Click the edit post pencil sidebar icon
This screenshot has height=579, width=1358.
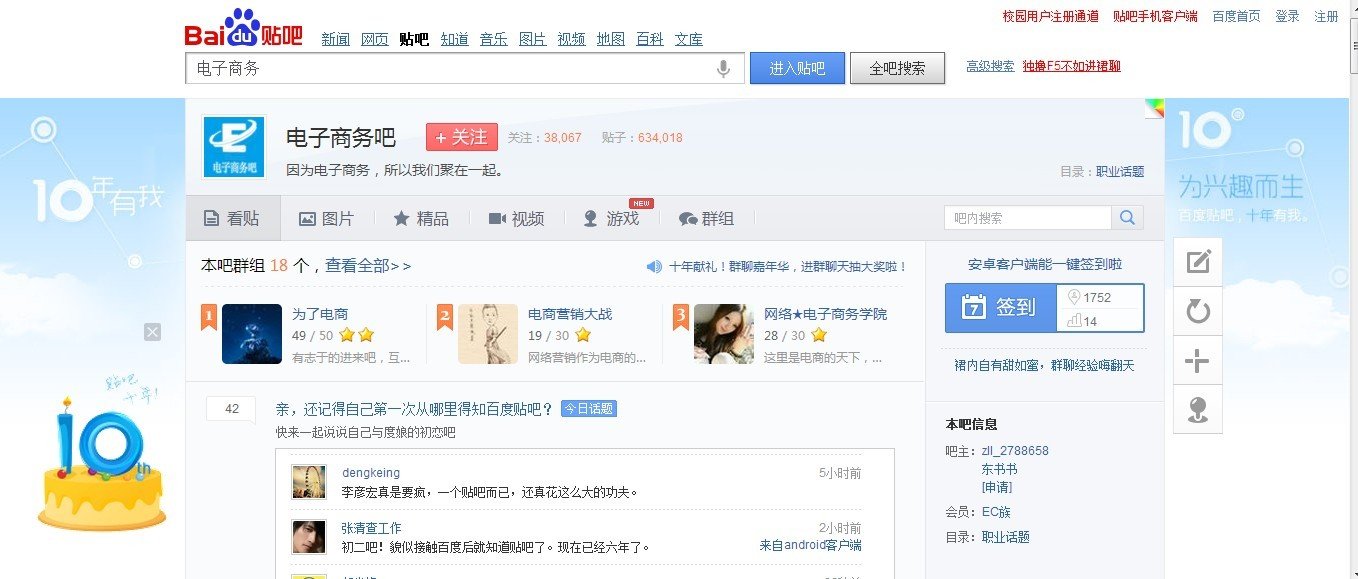coord(1197,262)
